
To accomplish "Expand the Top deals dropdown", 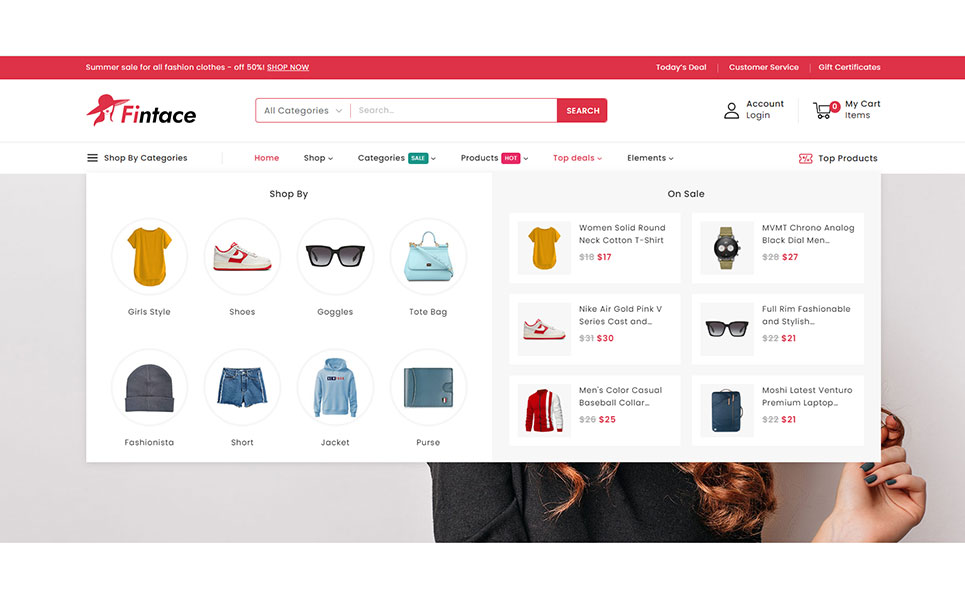I will point(577,158).
